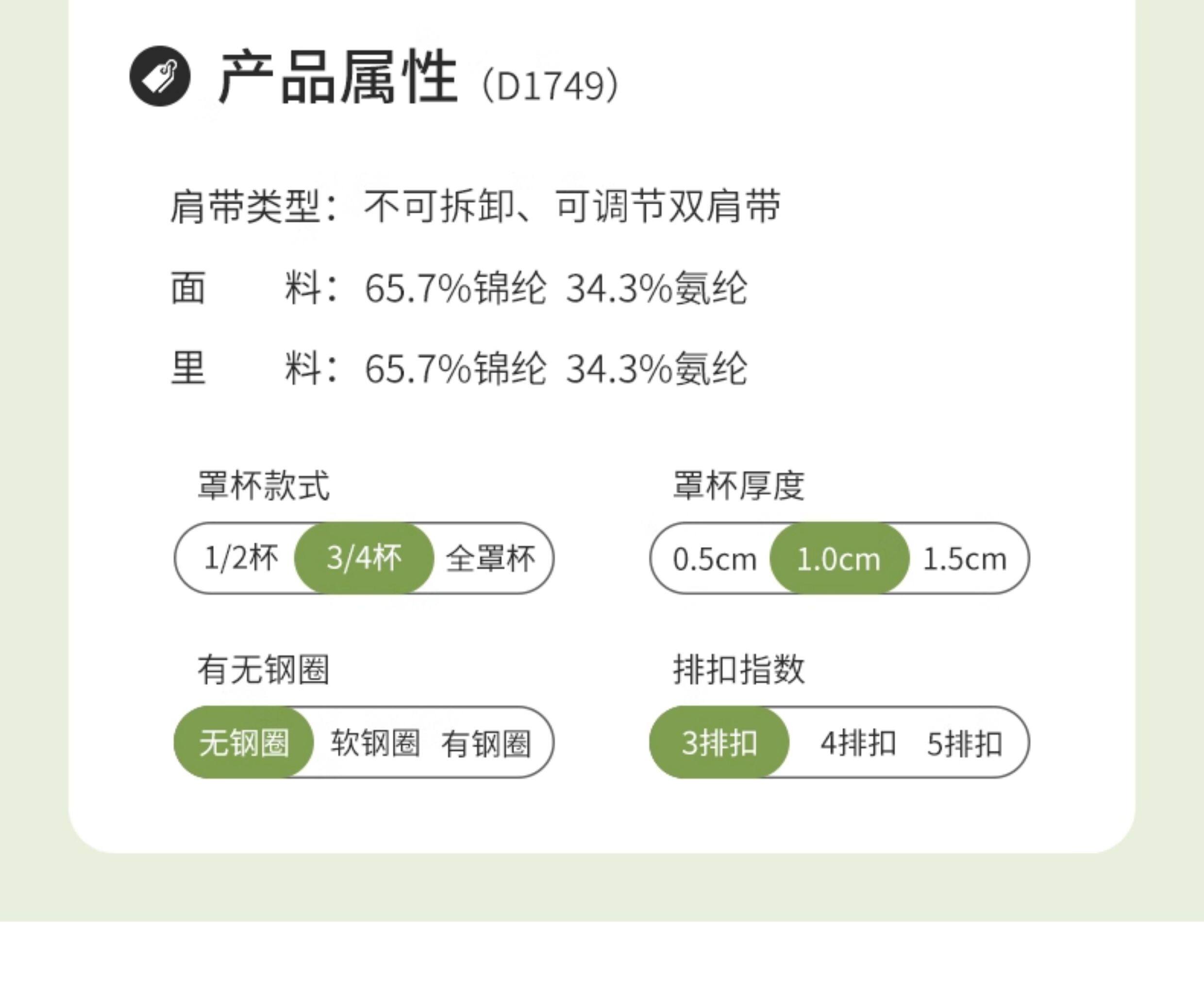Click the 罩杯款式 section label

tap(264, 486)
